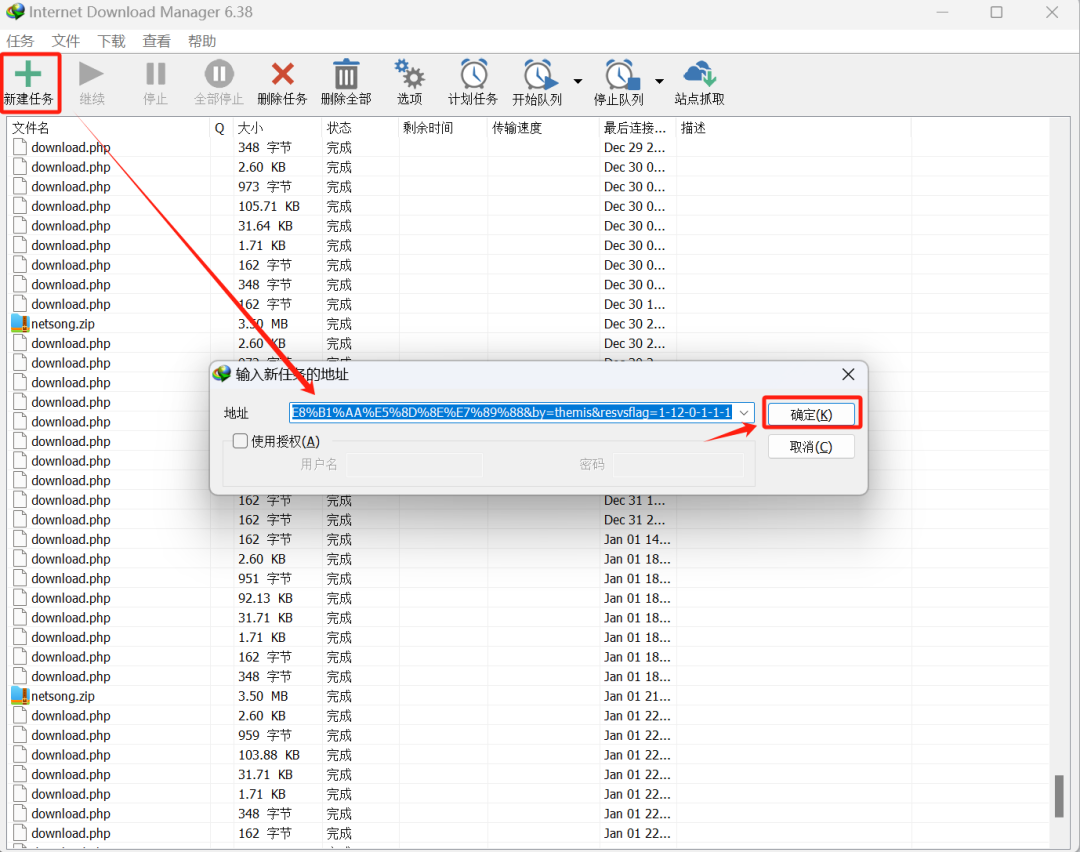
Task: Open the 下载 menu
Action: click(112, 41)
